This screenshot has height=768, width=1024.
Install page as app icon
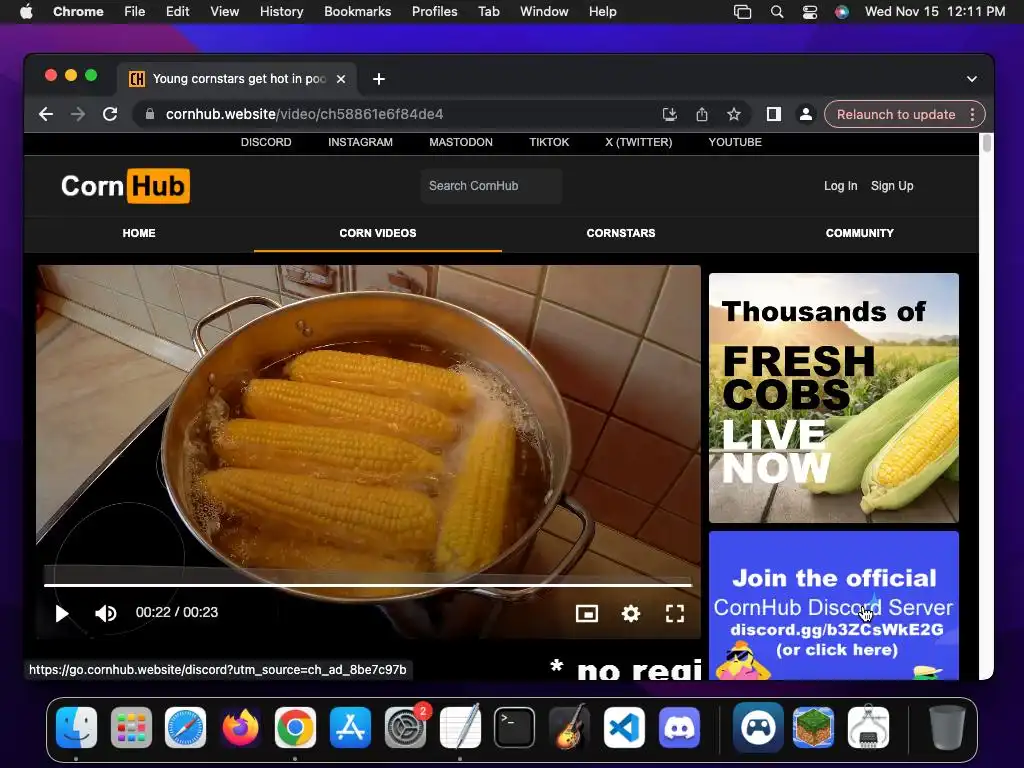(669, 114)
